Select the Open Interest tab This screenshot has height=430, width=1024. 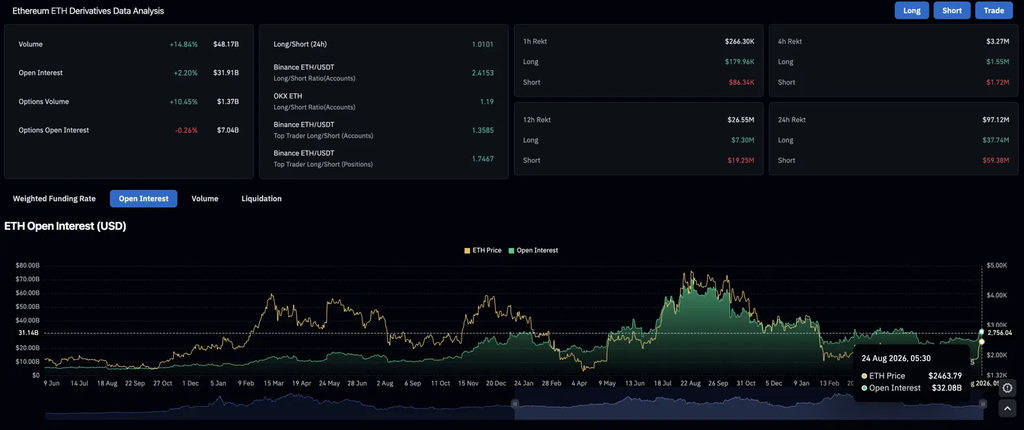[x=144, y=199]
